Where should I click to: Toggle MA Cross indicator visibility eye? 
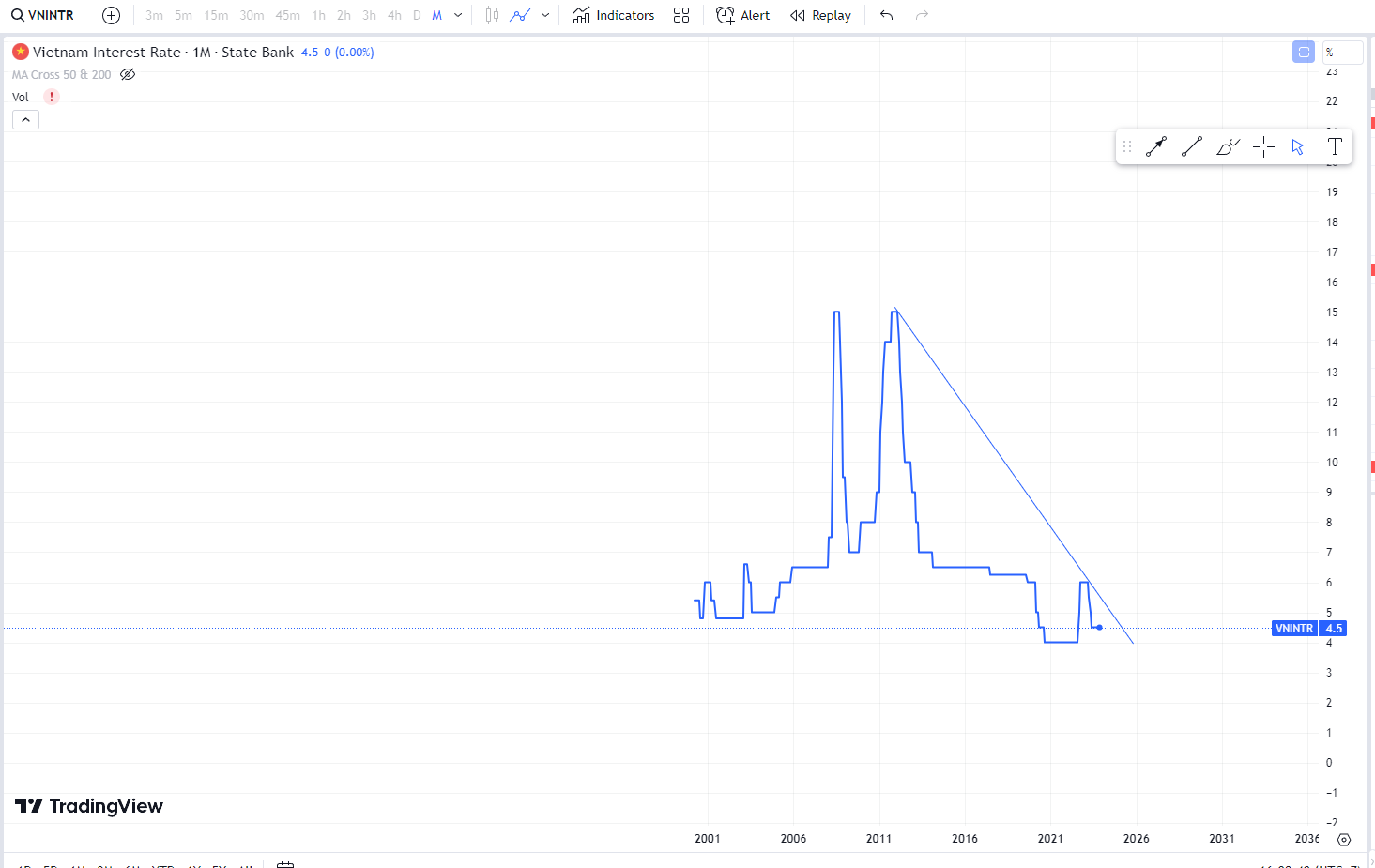(128, 74)
